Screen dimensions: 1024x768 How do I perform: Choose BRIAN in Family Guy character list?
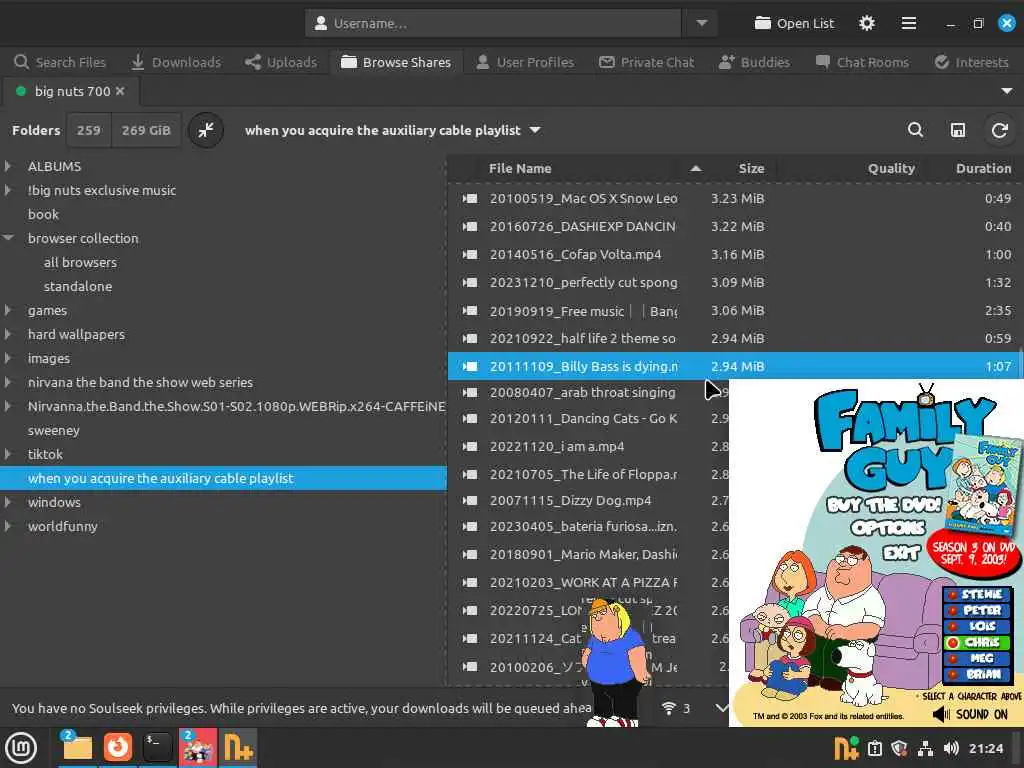tap(976, 674)
